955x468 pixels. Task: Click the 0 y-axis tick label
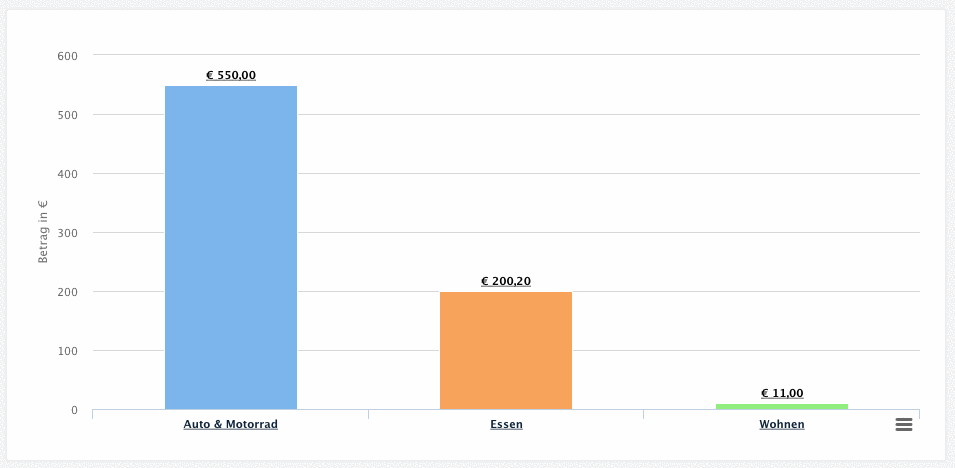click(x=74, y=410)
